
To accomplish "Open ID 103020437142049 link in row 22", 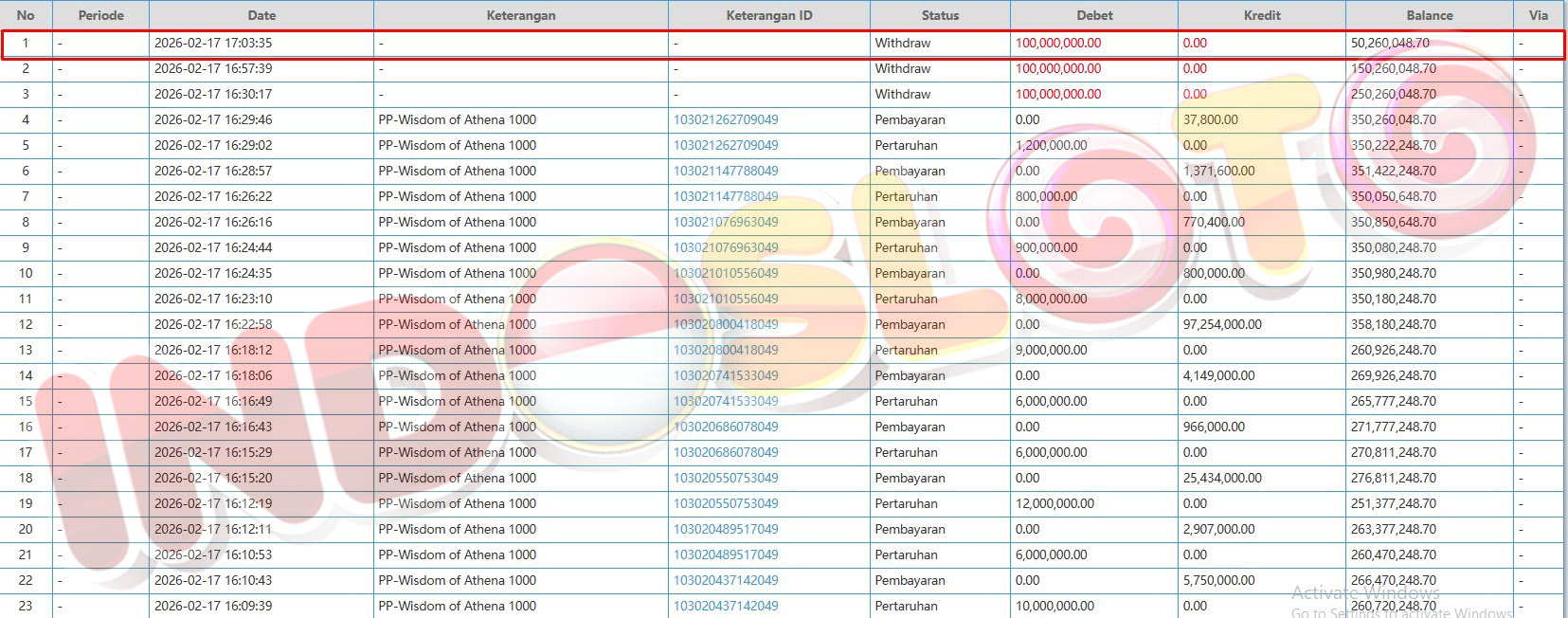I will tap(726, 580).
